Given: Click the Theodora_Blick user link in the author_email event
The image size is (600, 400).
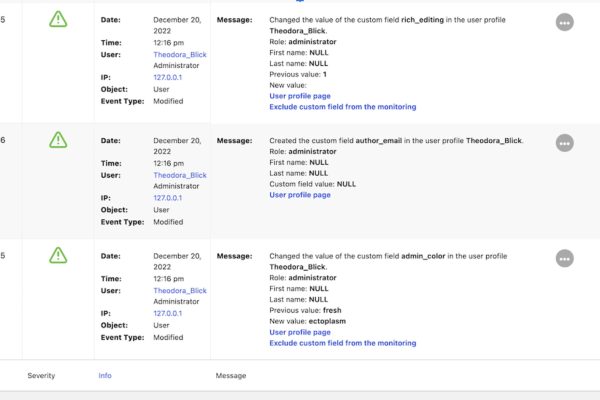Looking at the screenshot, I should [180, 175].
